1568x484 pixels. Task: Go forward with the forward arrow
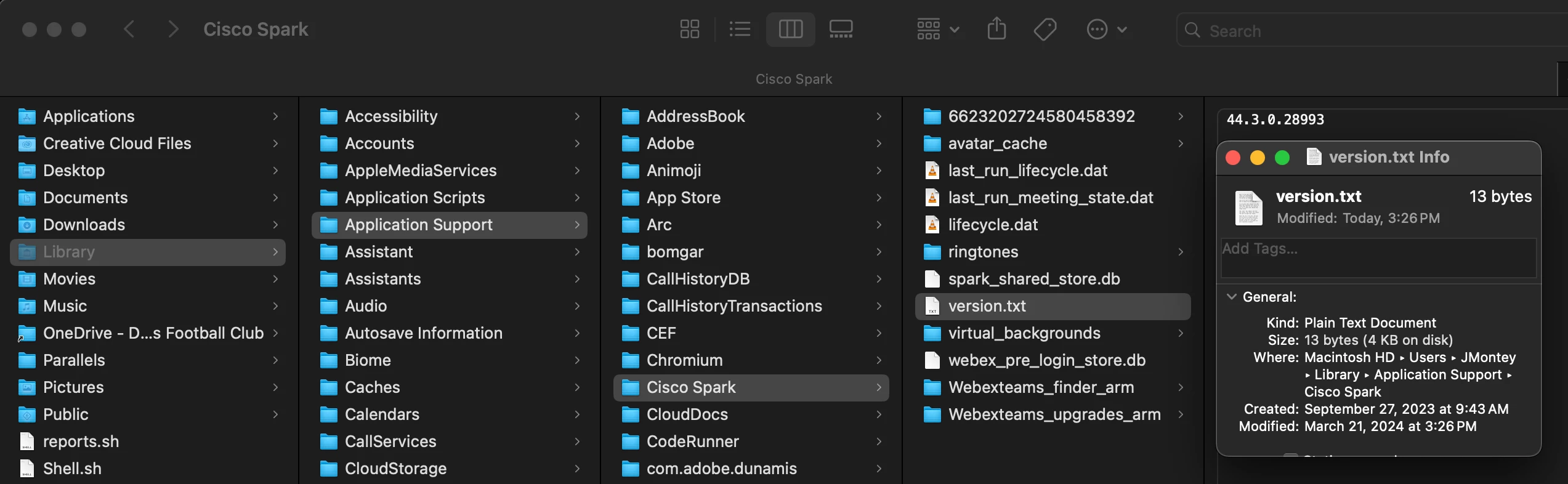pos(173,29)
